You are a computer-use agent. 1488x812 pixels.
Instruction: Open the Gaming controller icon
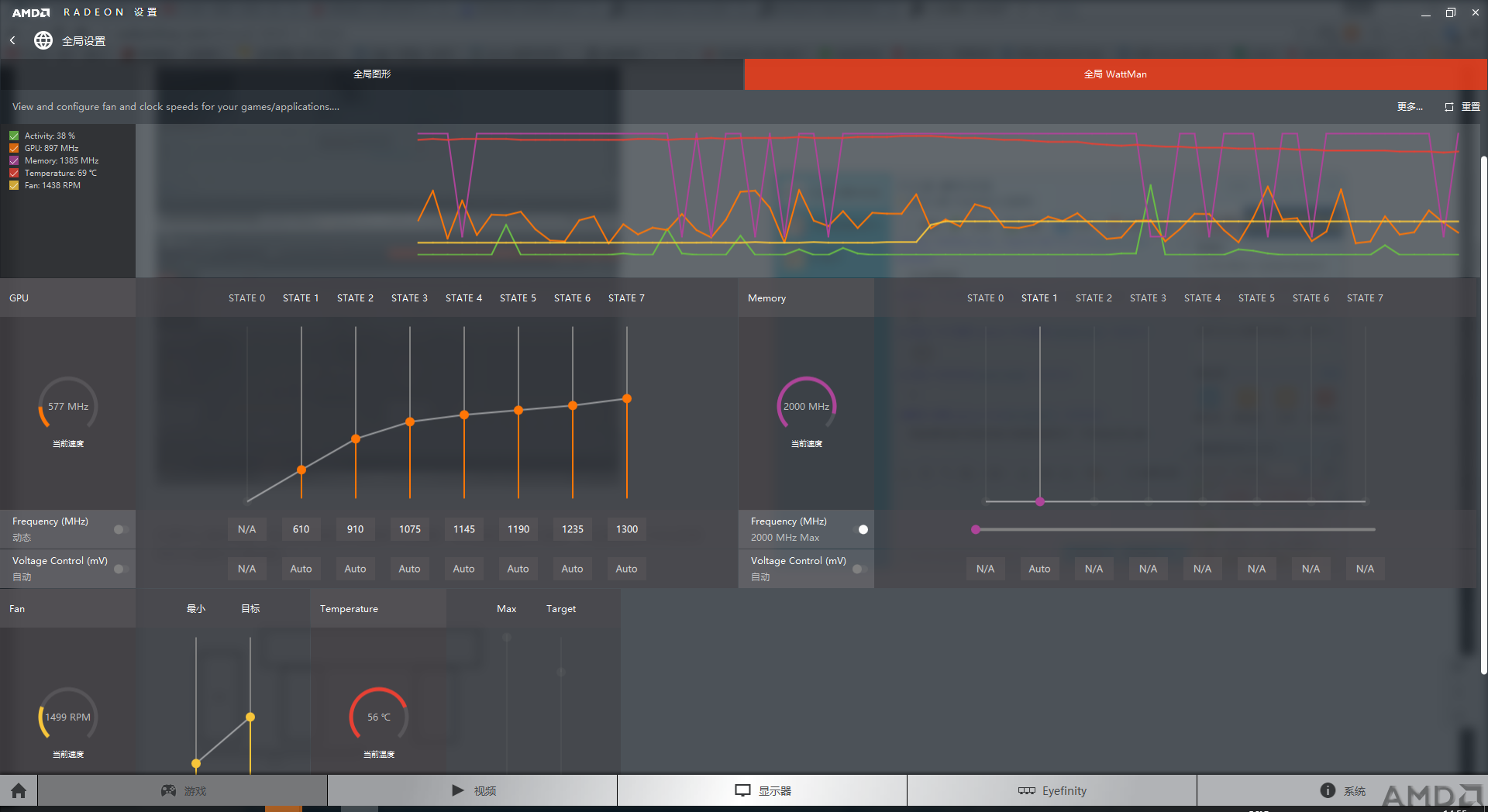point(168,790)
